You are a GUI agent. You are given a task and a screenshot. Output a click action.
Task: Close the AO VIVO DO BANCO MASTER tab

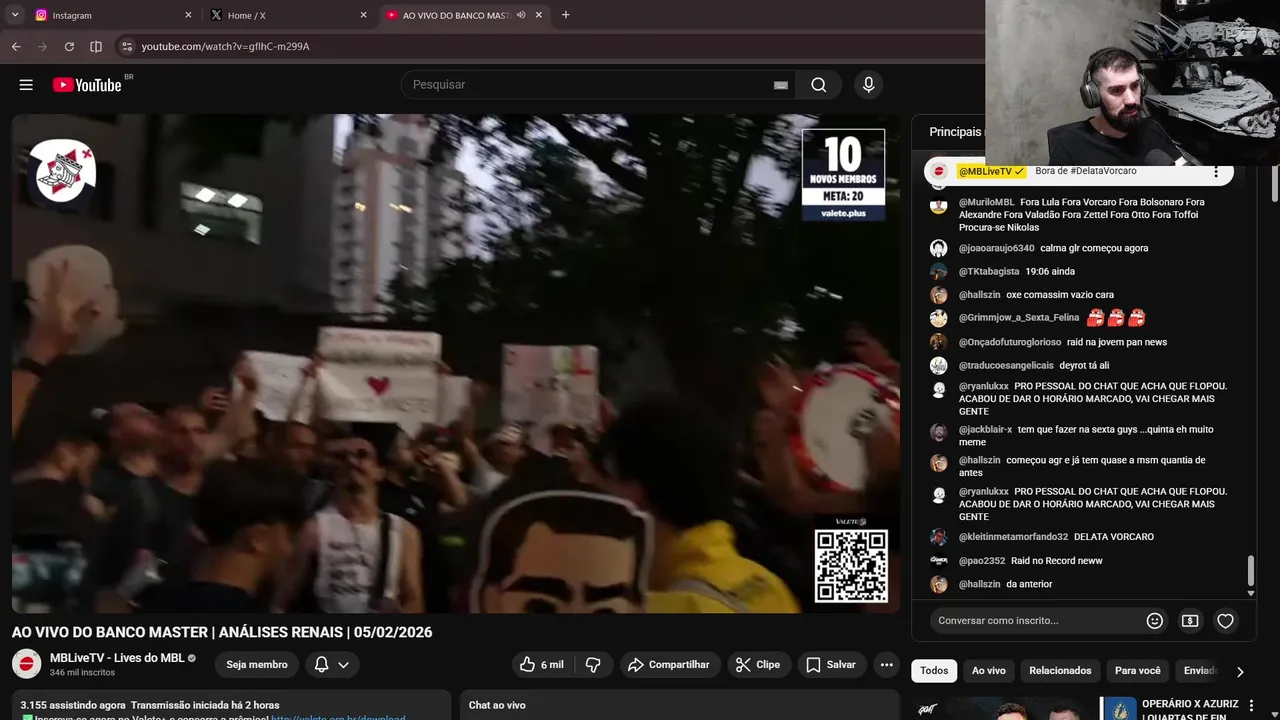539,15
